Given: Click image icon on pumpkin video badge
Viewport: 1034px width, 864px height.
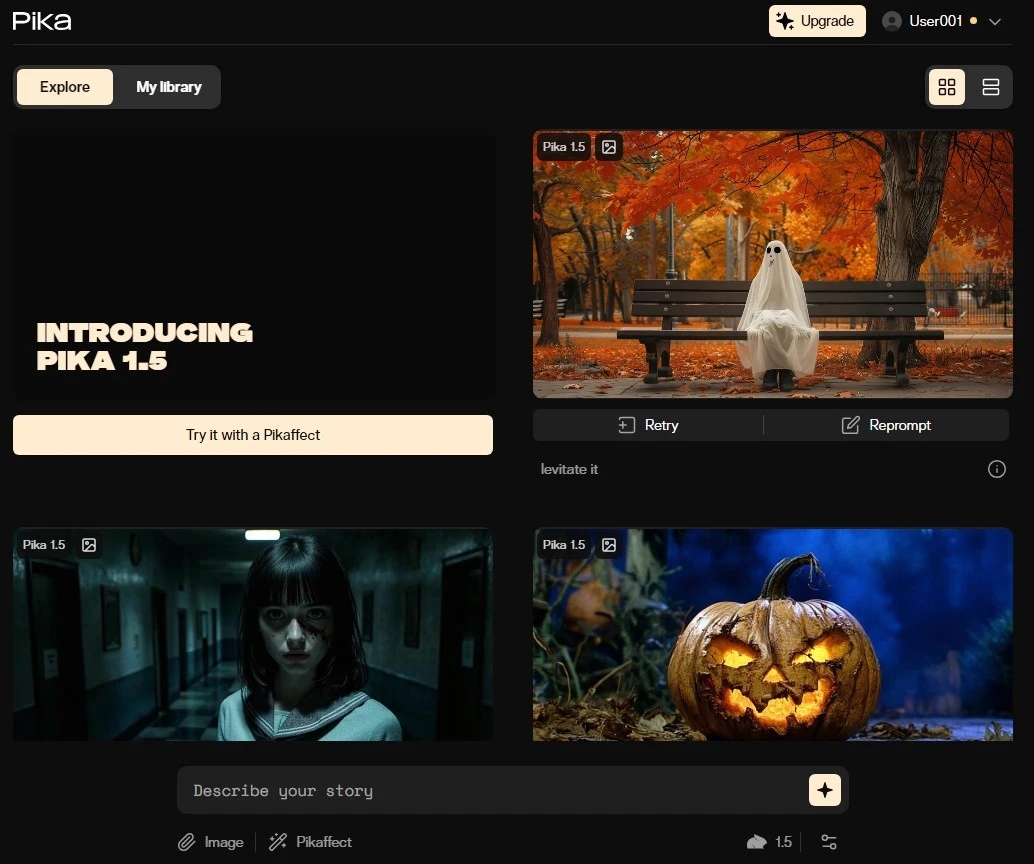Looking at the screenshot, I should tap(608, 545).
